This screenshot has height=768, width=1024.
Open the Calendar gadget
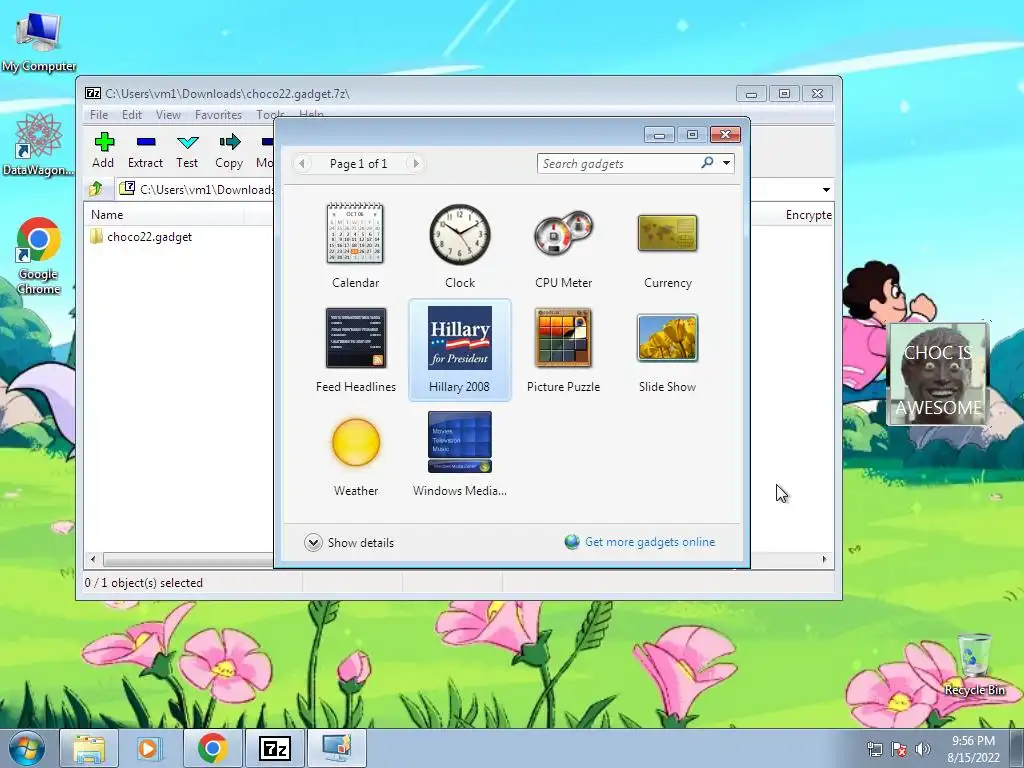pos(355,246)
